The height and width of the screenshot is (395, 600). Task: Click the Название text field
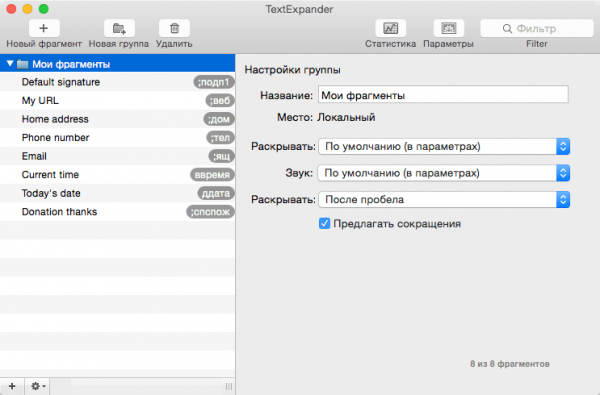coord(443,95)
